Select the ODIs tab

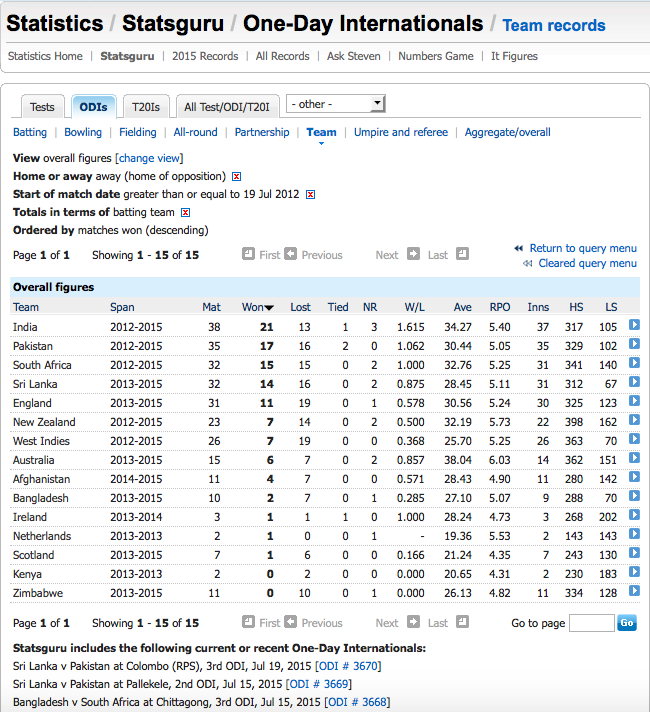click(x=93, y=107)
